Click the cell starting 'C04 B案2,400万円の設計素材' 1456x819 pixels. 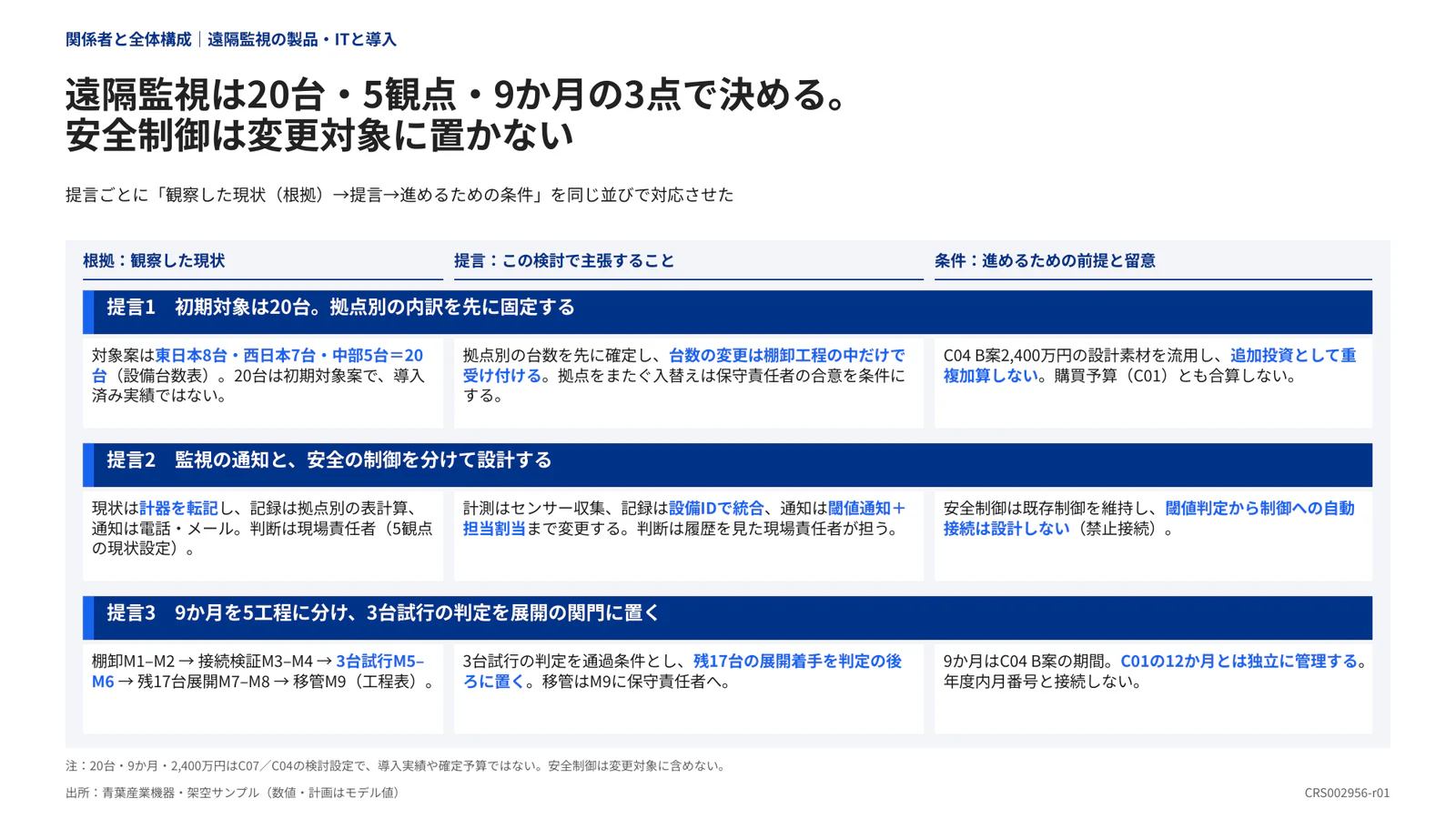click(x=1153, y=383)
